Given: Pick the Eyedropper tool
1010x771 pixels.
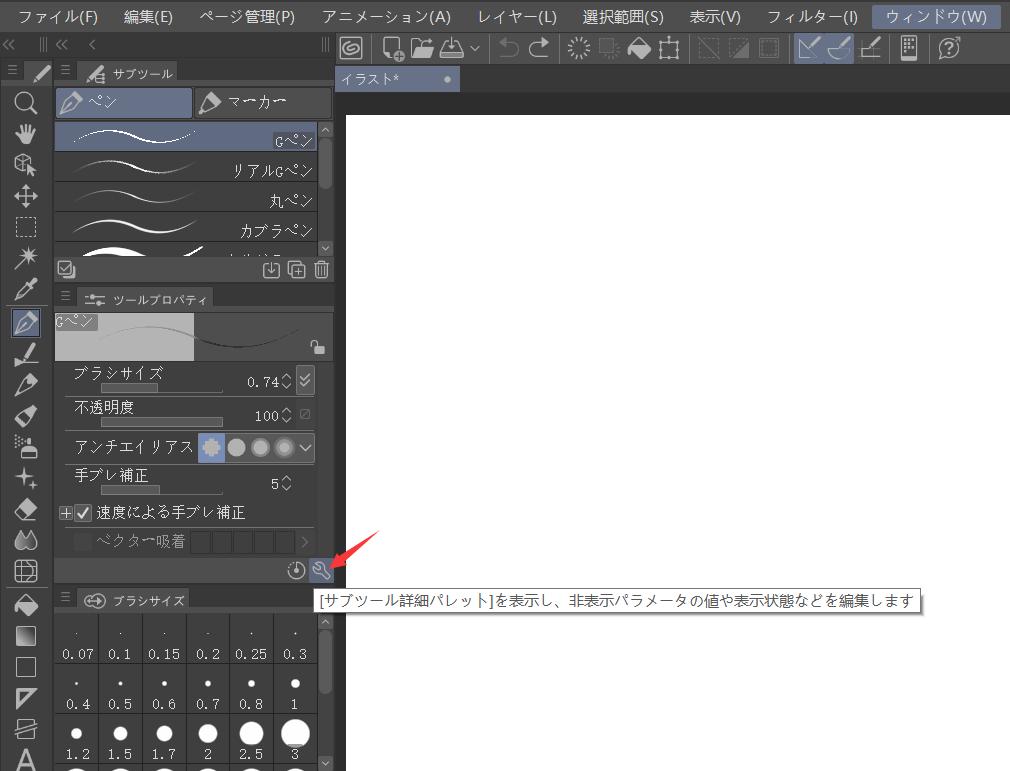Looking at the screenshot, I should pos(26,290).
